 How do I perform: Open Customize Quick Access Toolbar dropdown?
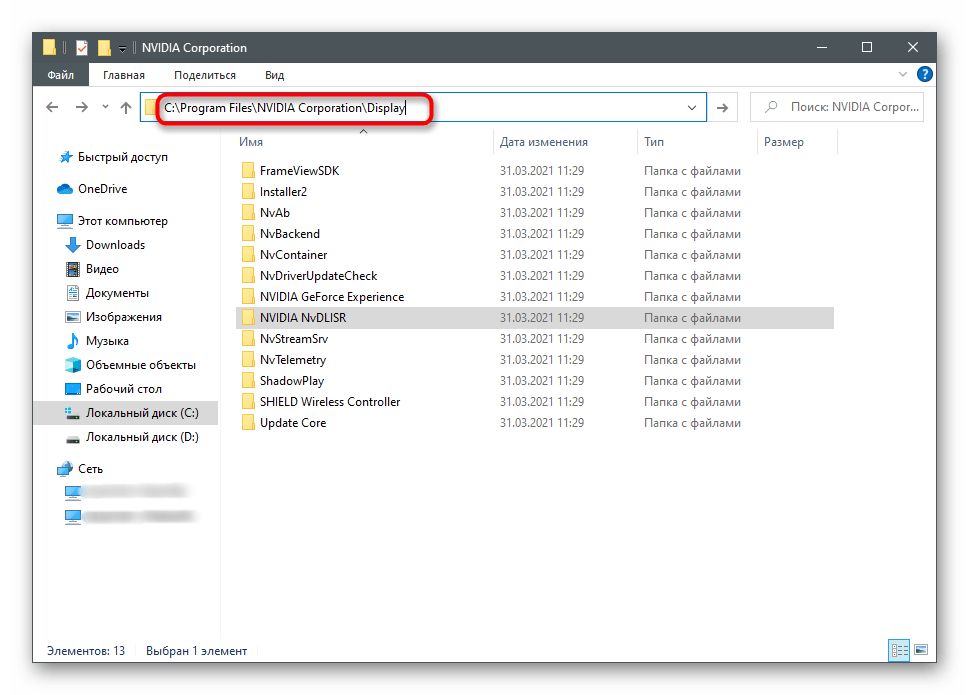point(122,48)
